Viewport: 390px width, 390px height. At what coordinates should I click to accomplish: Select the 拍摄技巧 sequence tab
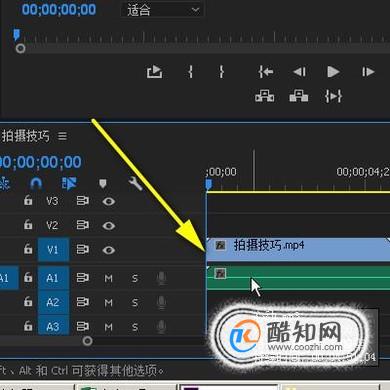(25, 136)
